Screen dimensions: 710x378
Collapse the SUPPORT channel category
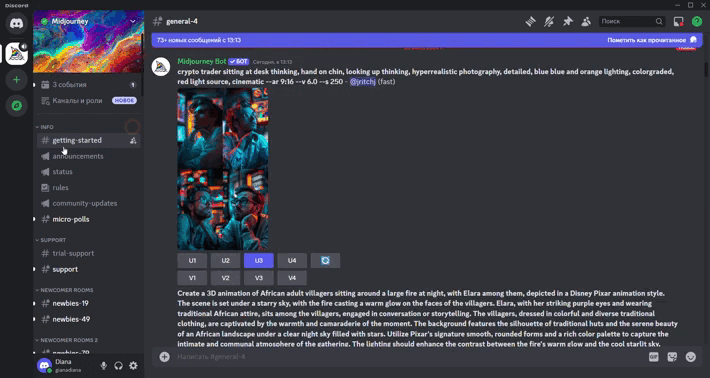click(51, 240)
